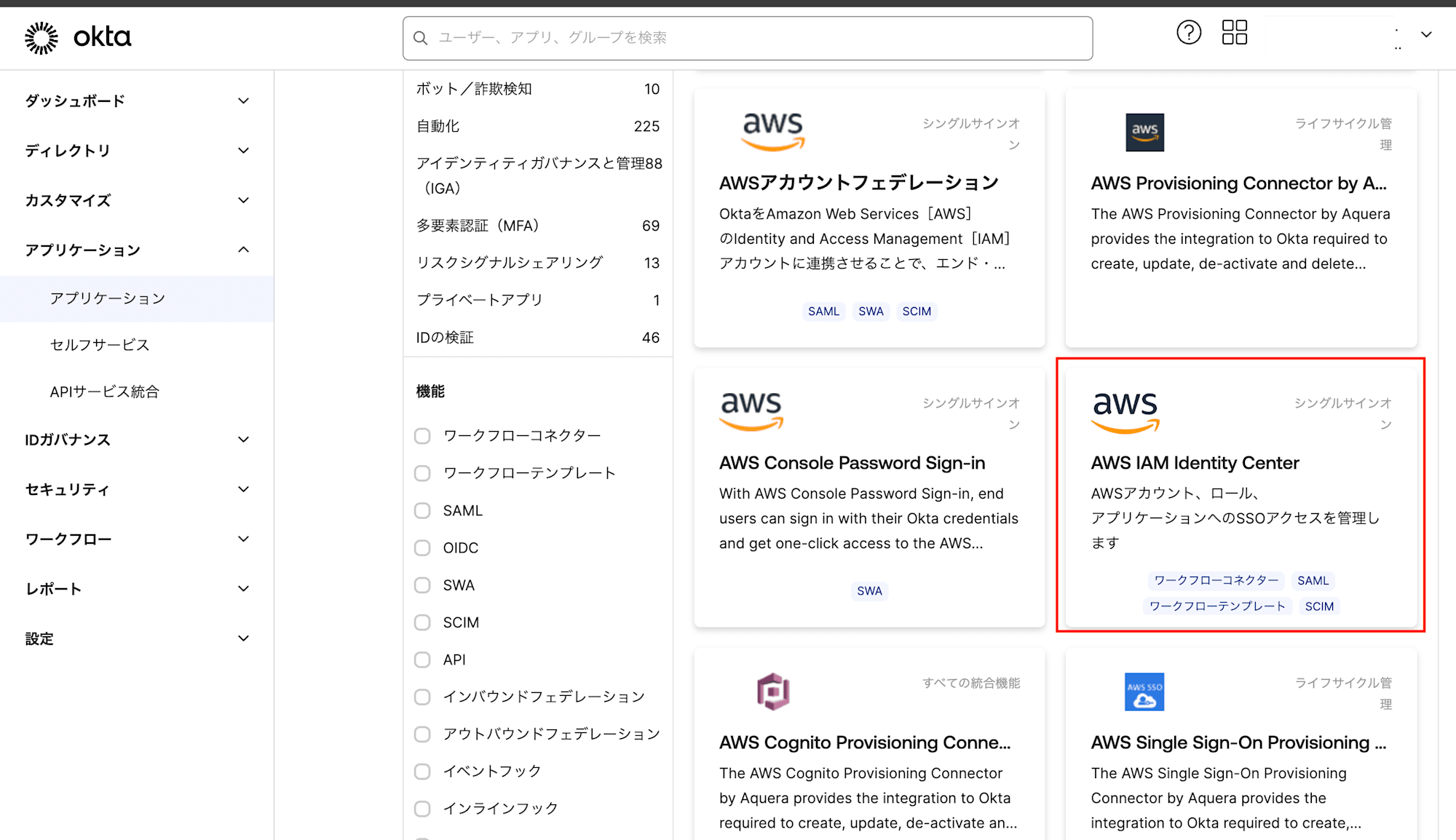Viewport: 1456px width, 840px height.
Task: Click ワークフローコネクター tag on IAM Identity Center
Action: tap(1216, 581)
